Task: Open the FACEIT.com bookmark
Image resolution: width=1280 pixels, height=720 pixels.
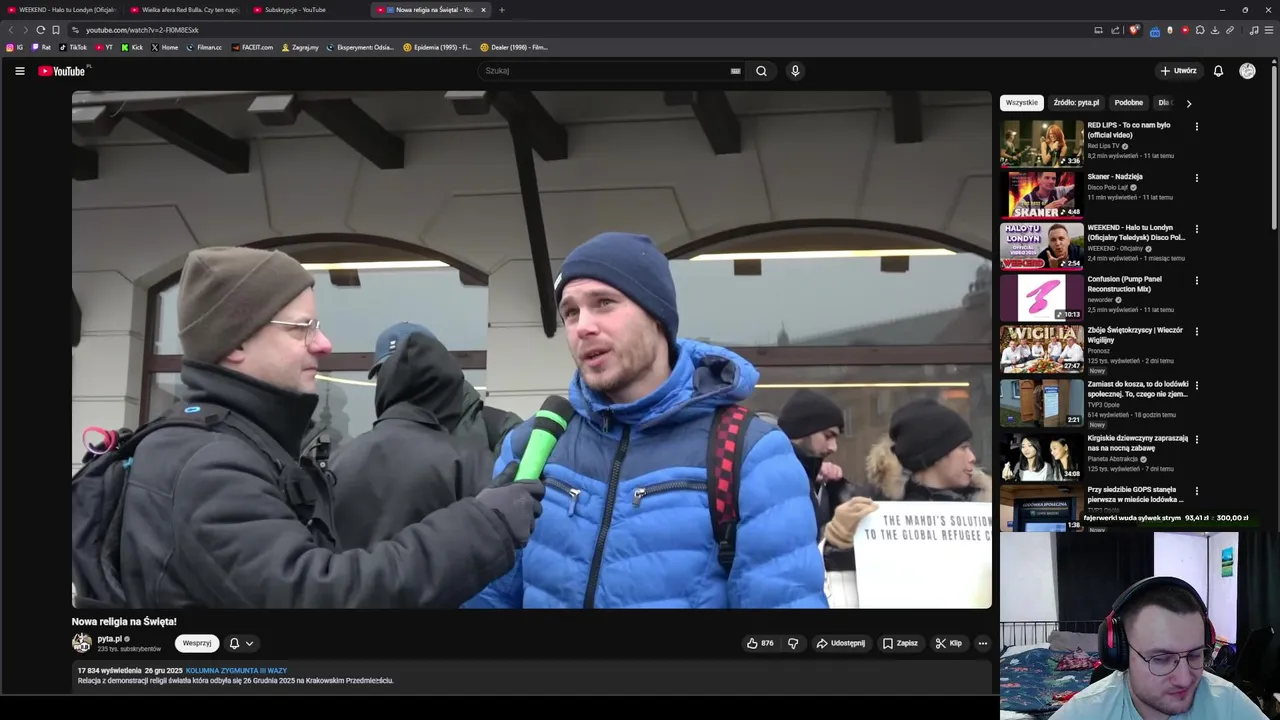Action: (252, 47)
